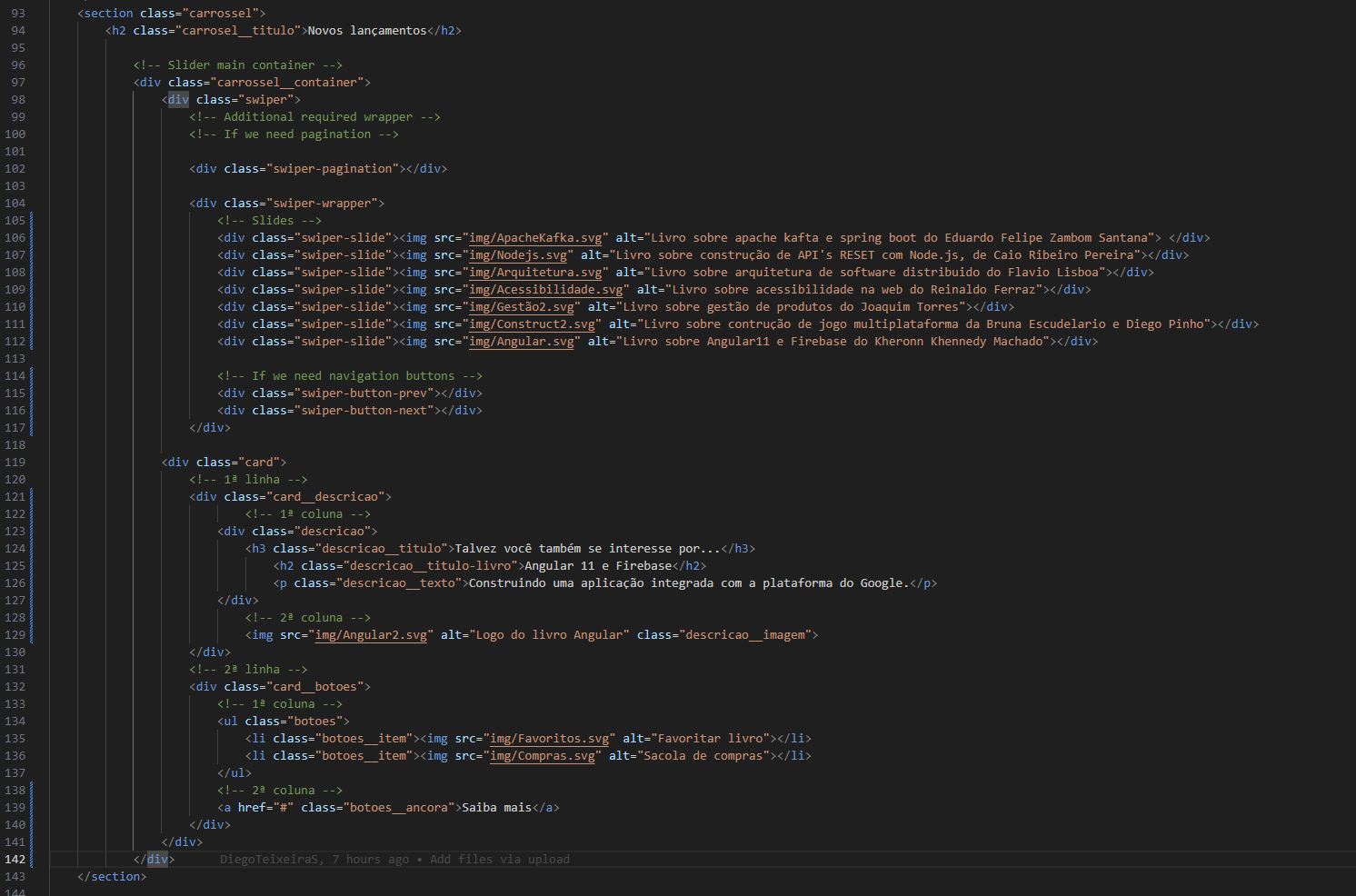
Task: Click the "If we need navigation buttons" comment
Action: [350, 376]
